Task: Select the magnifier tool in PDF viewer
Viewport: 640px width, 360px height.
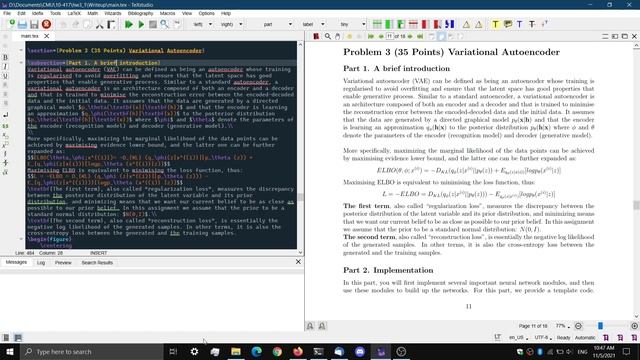Action: pos(327,36)
